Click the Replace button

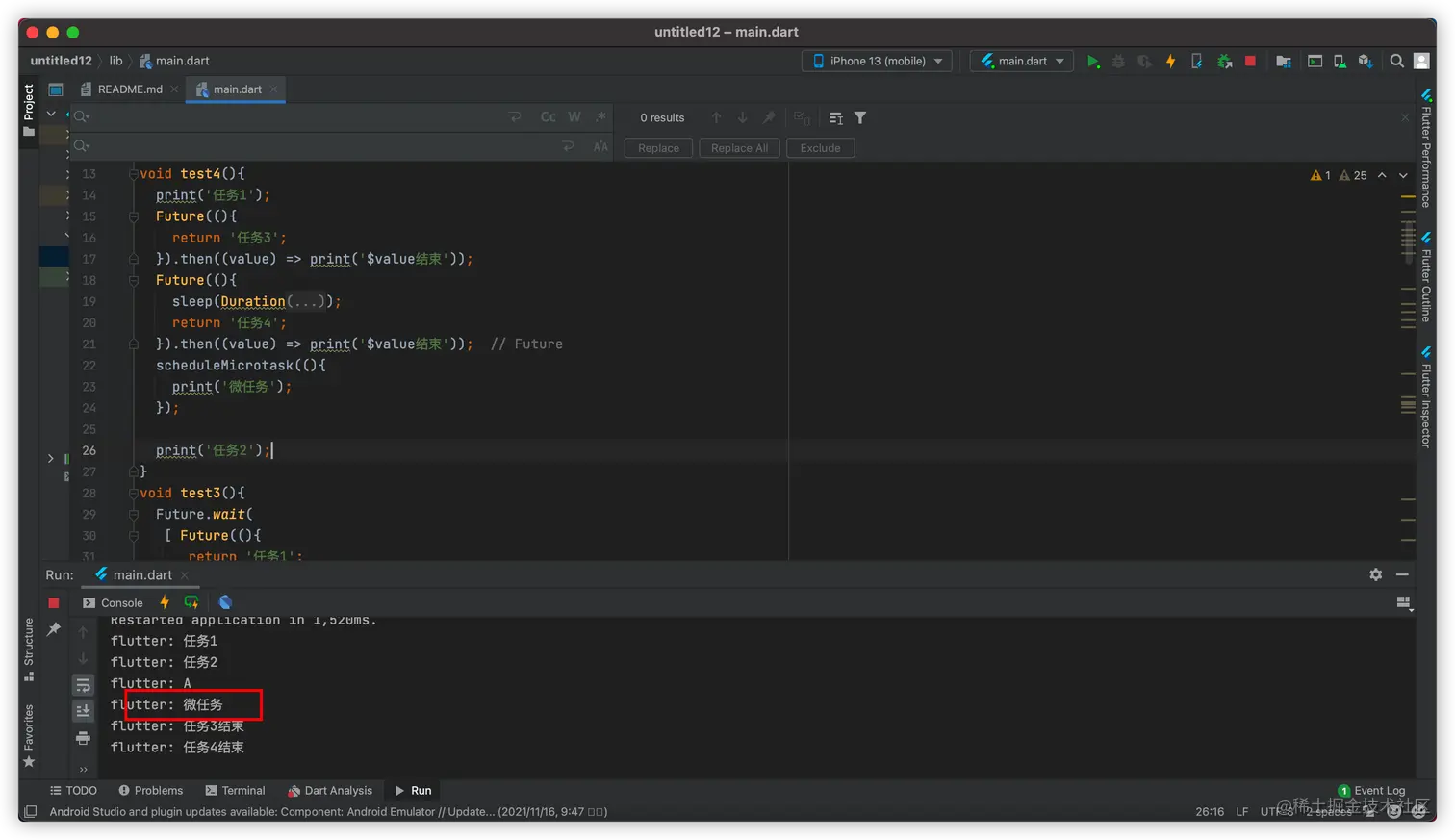point(658,148)
